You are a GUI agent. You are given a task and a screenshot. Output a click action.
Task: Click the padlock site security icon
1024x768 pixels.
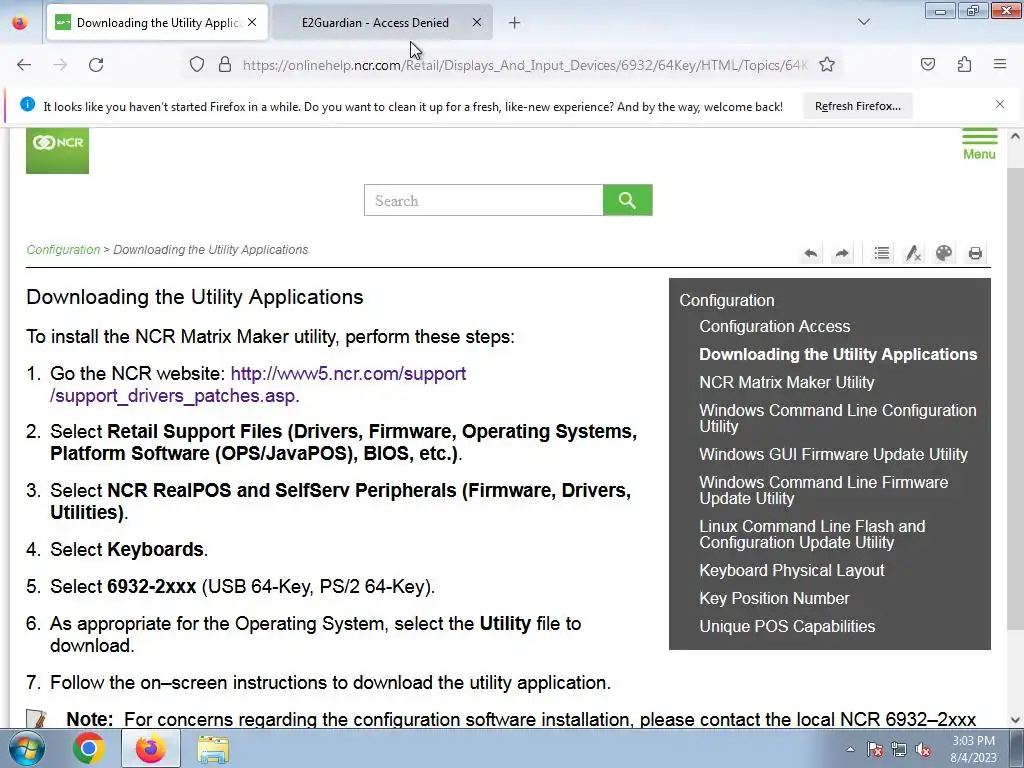225,65
